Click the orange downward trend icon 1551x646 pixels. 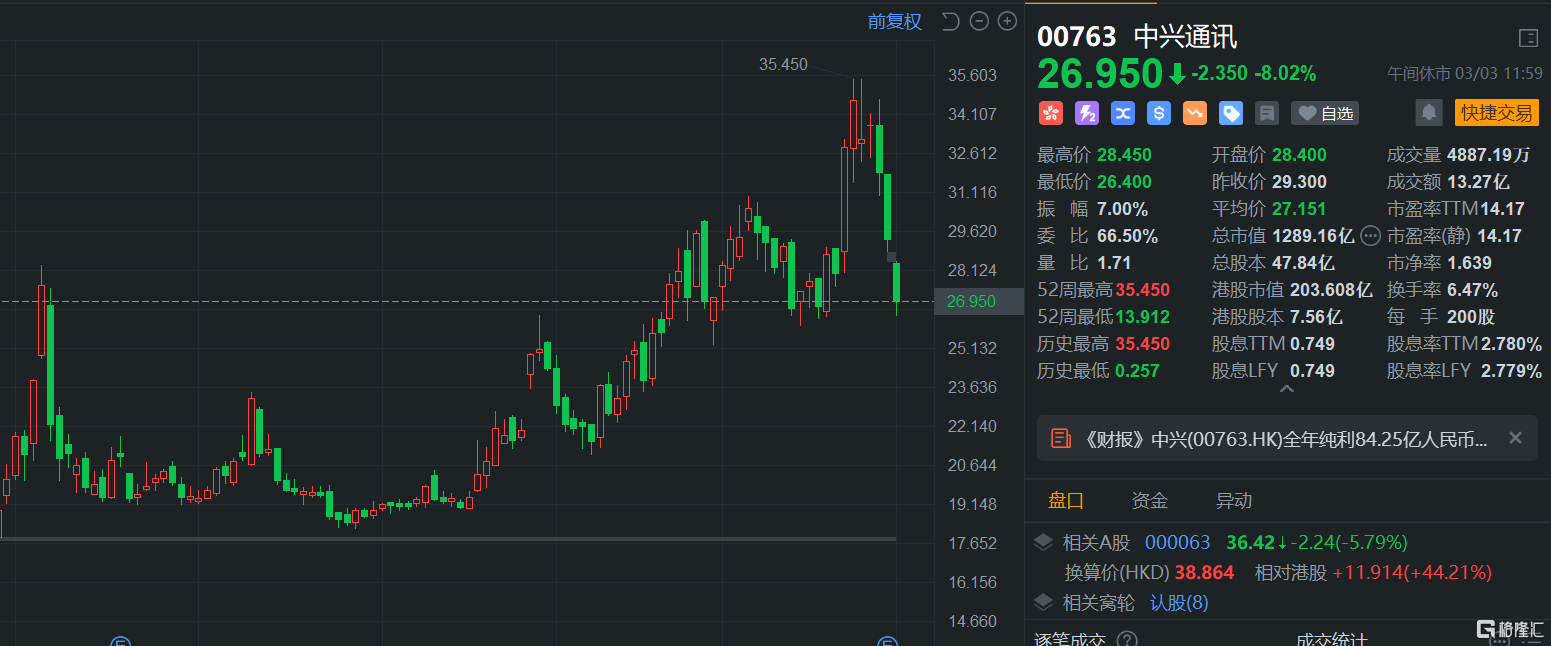[1195, 113]
